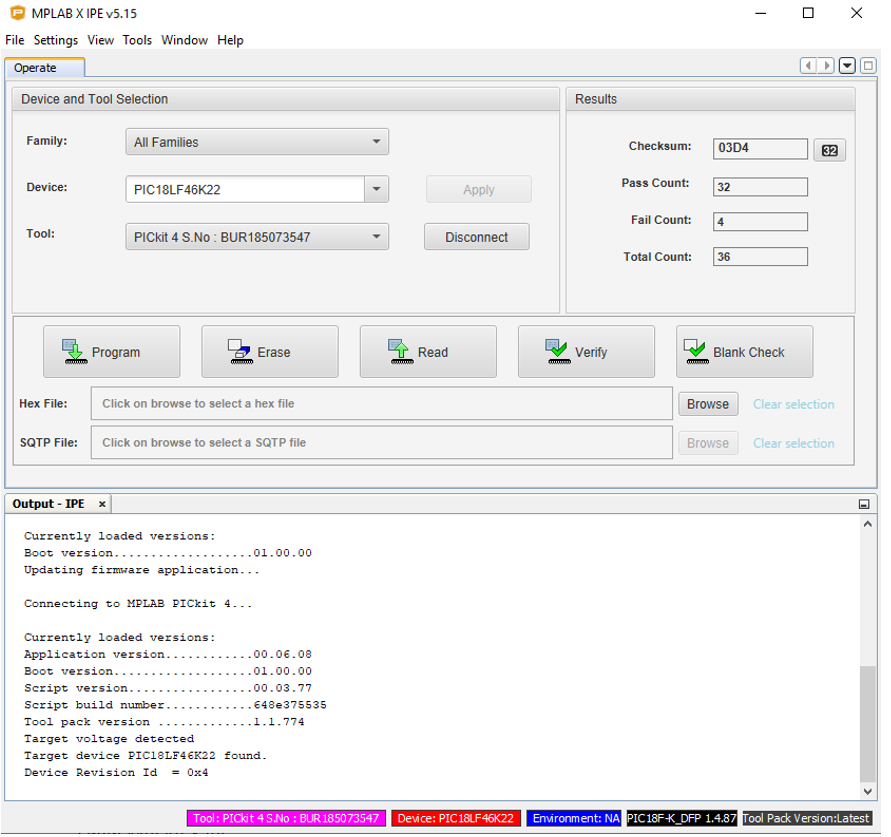Open the Window menu
The width and height of the screenshot is (891, 837).
[x=185, y=40]
